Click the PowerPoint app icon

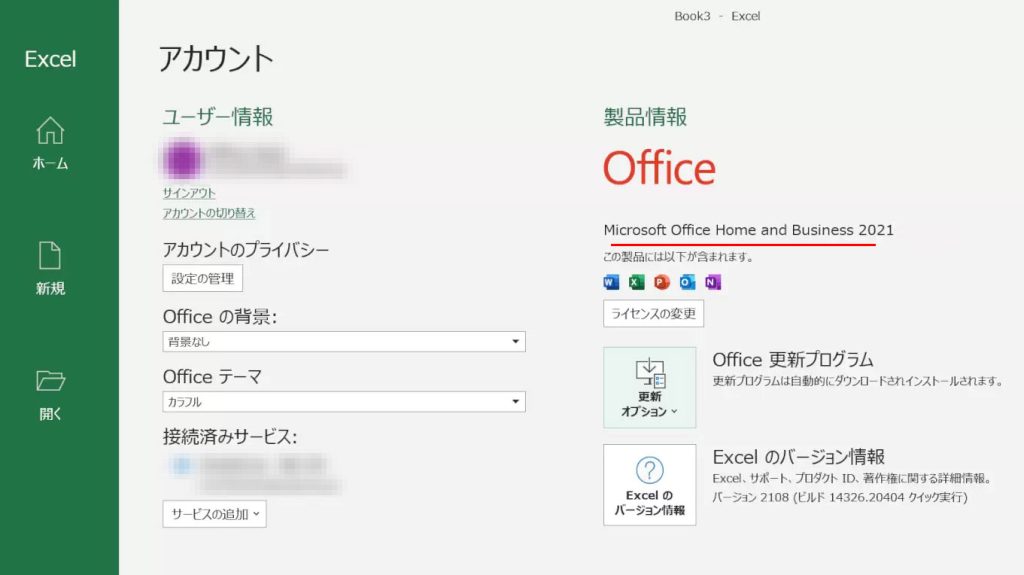tap(662, 283)
